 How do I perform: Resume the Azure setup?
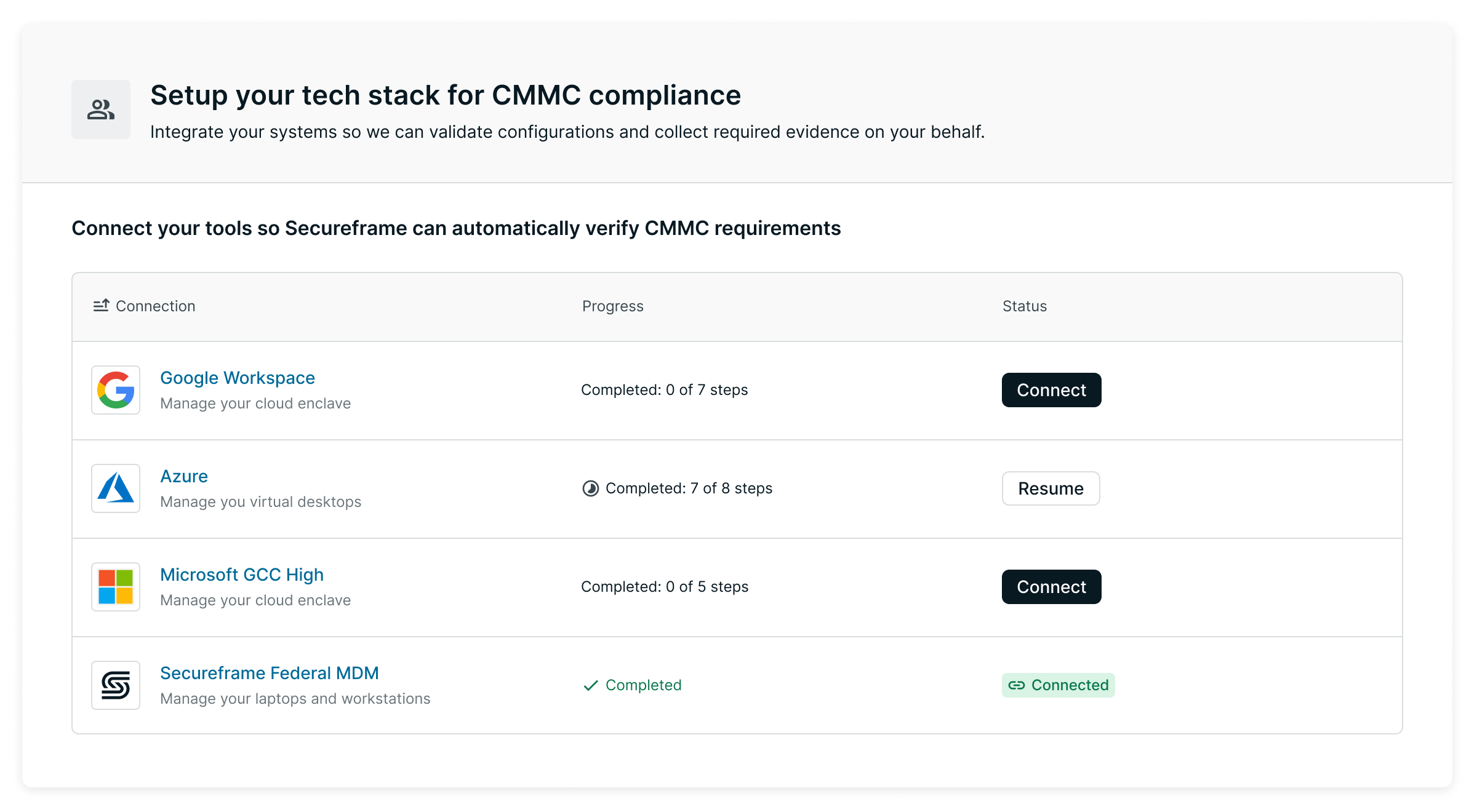1051,488
